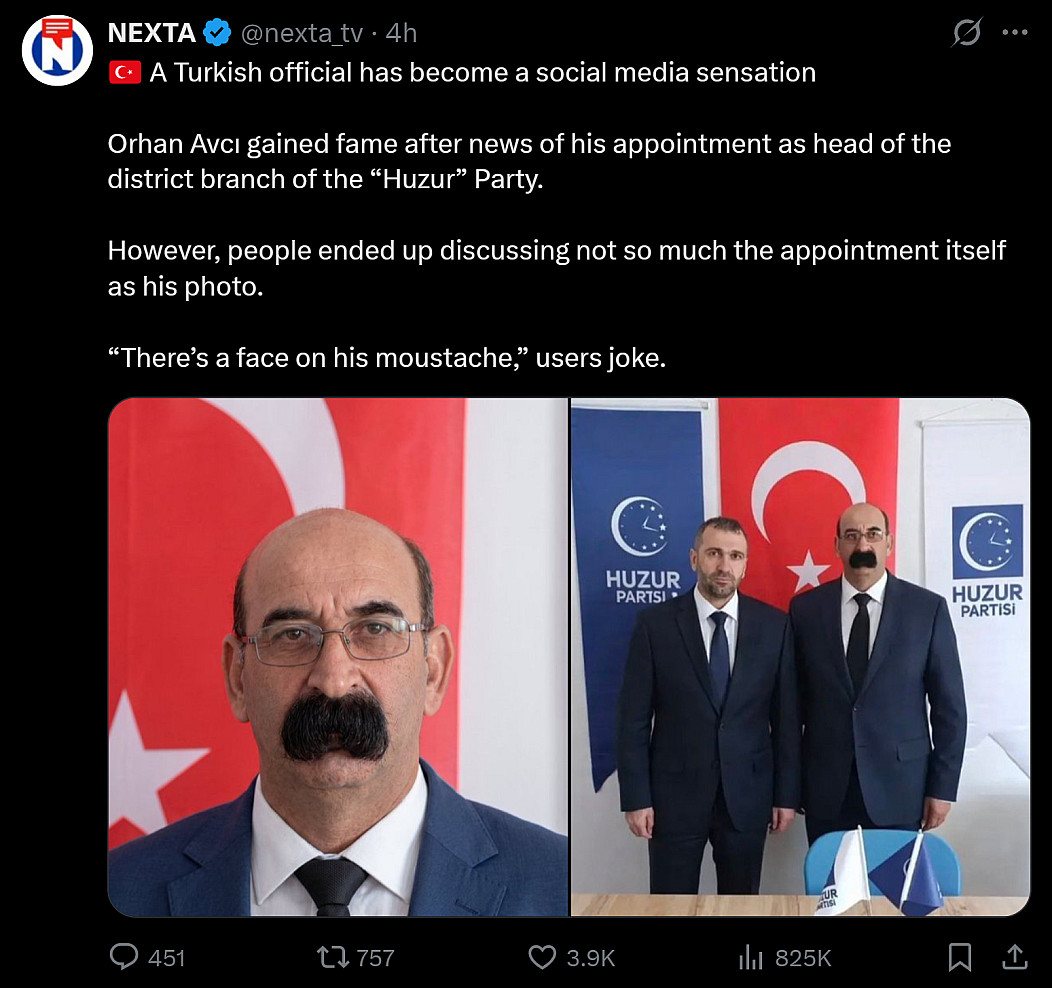Reply to the post via comment icon
This screenshot has height=988, width=1052.
pos(124,957)
